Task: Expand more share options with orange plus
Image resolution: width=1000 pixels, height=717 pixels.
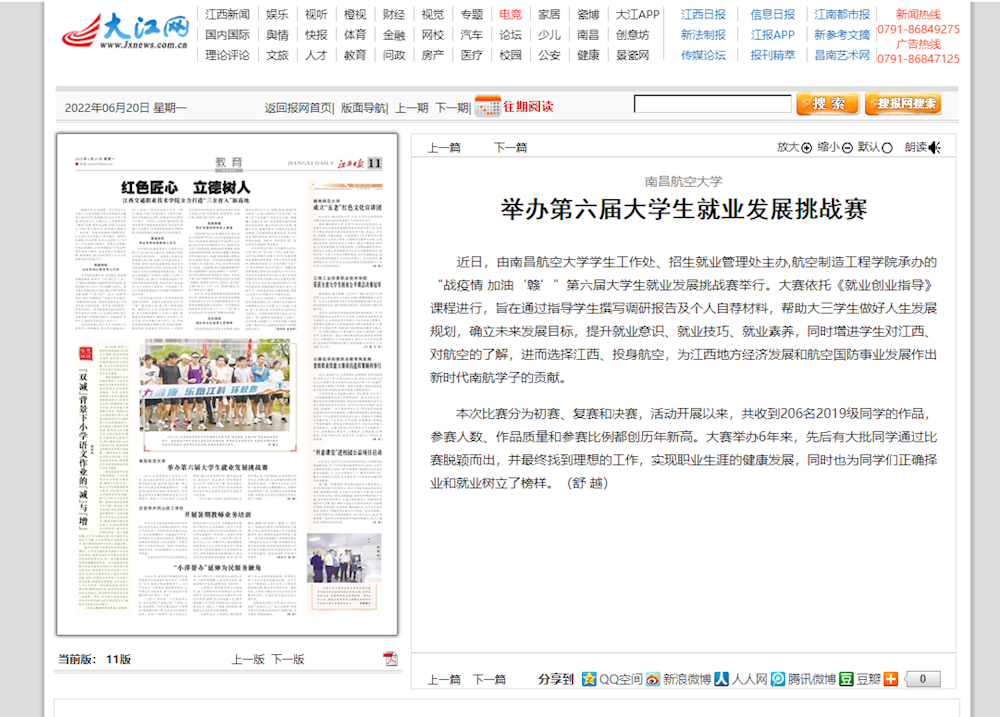Action: [891, 679]
